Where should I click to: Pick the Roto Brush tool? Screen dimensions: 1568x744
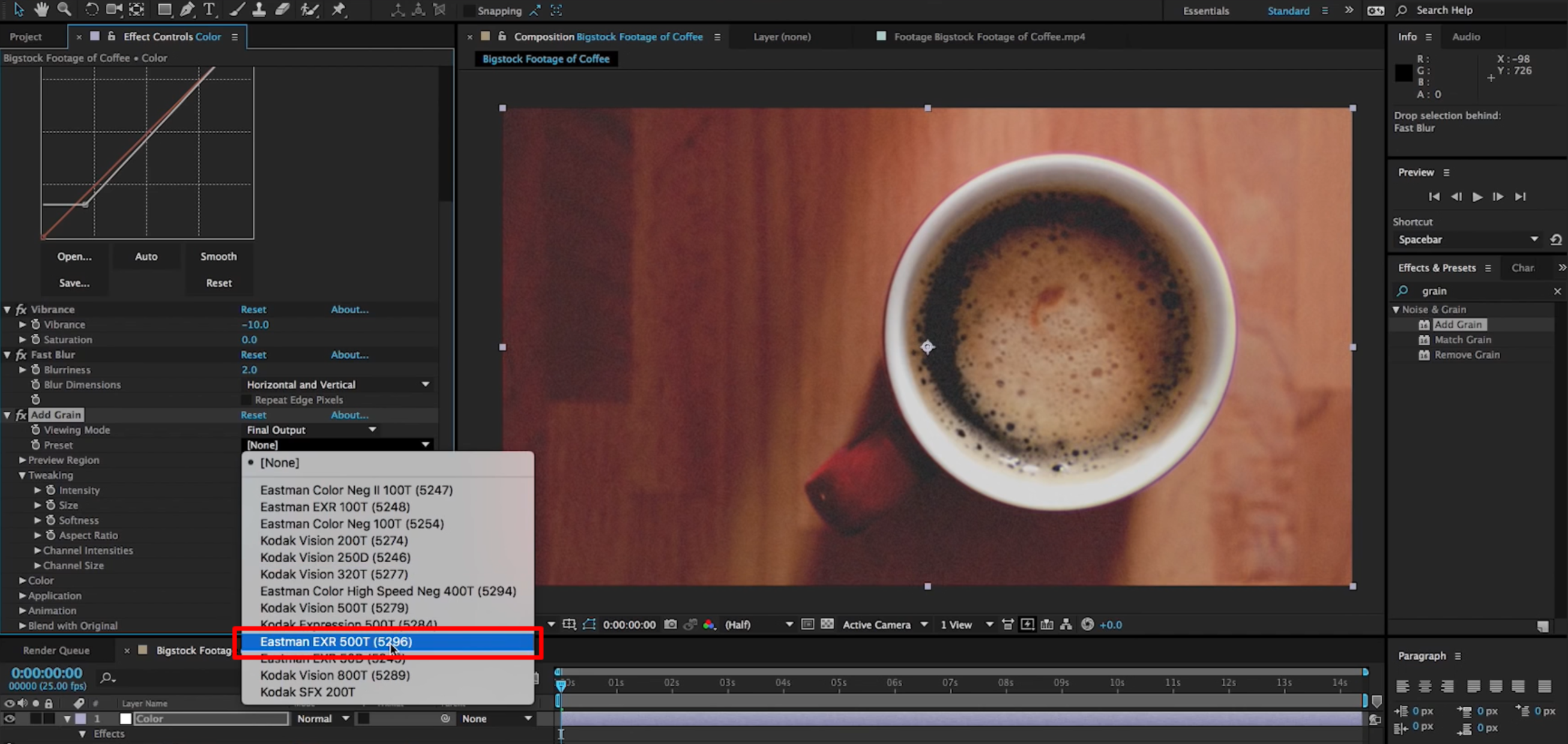click(x=310, y=10)
